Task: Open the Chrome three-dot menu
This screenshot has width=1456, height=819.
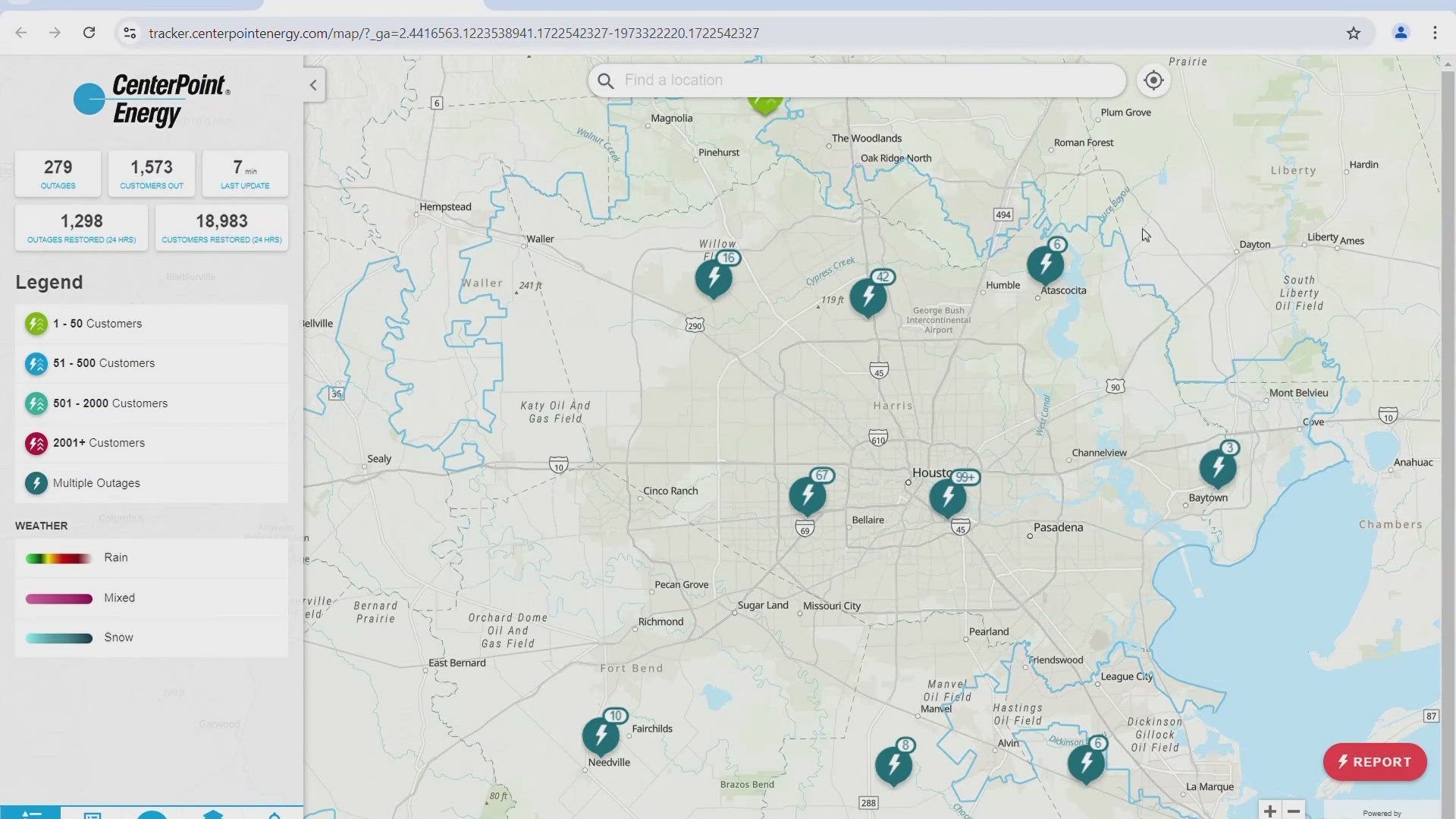Action: (x=1435, y=33)
